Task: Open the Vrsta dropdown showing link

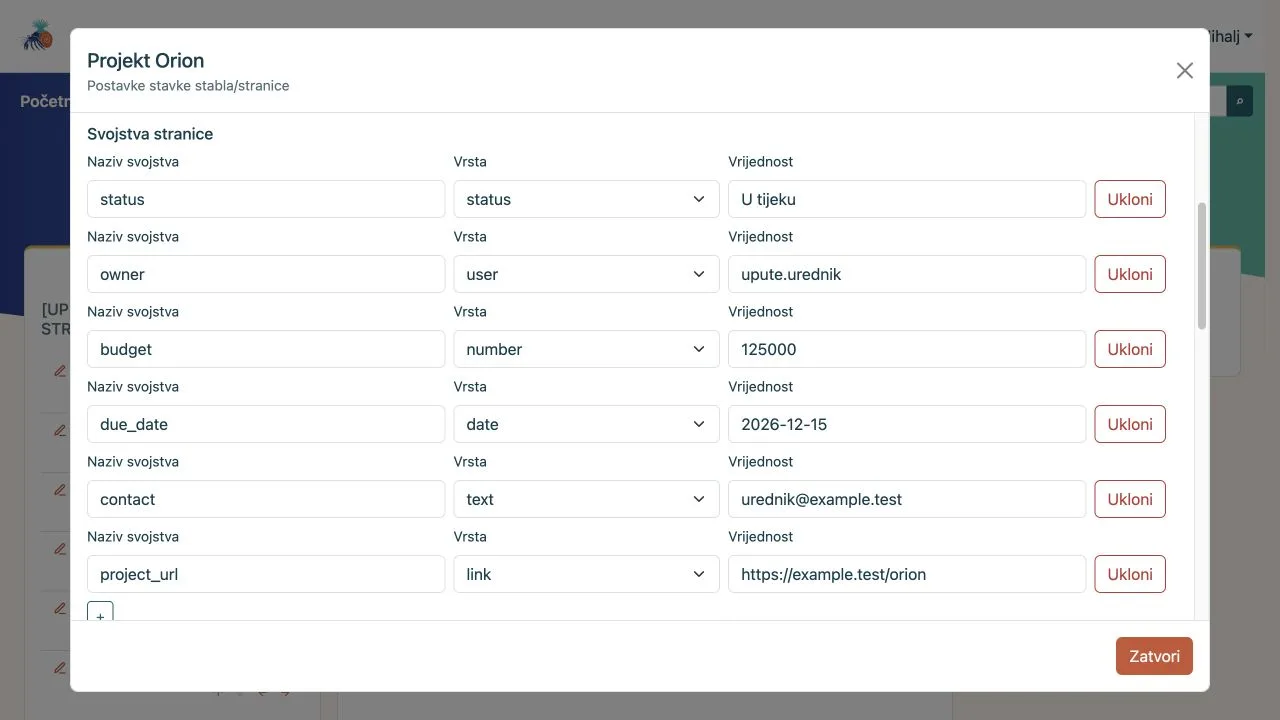Action: pos(586,574)
